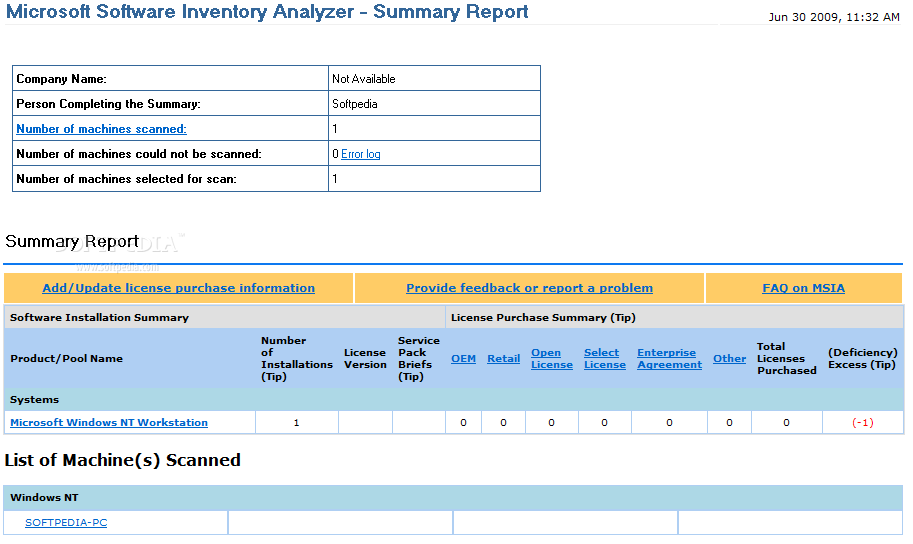Open the Number of machines scanned link
Screen dimensions: 913x544
101,129
